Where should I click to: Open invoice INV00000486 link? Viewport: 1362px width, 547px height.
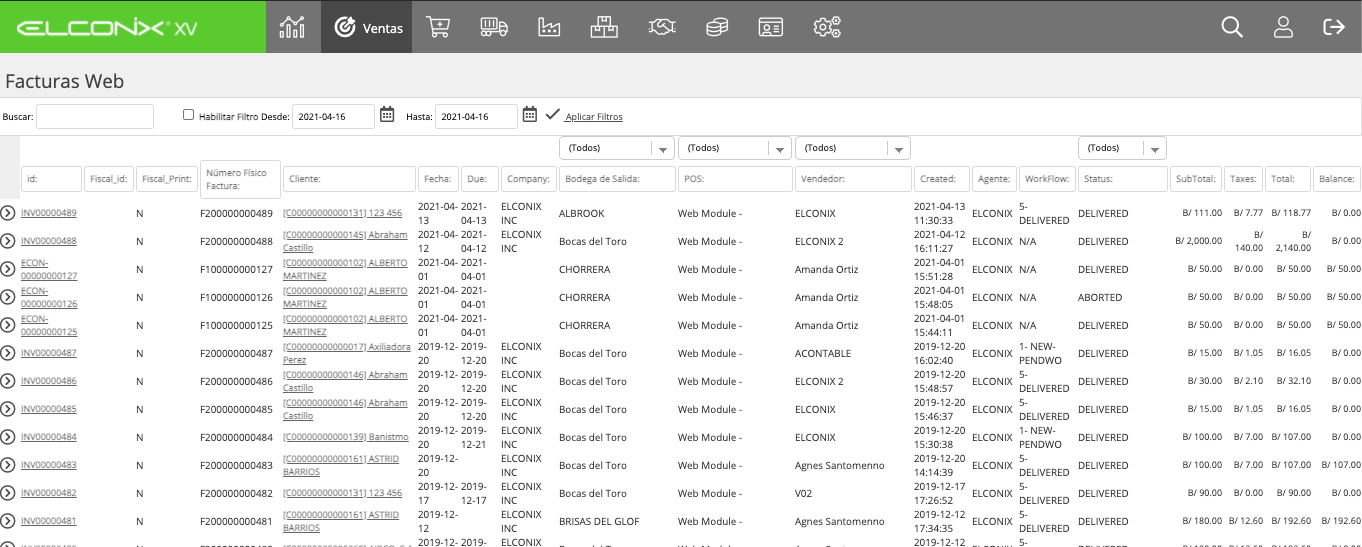coord(49,381)
